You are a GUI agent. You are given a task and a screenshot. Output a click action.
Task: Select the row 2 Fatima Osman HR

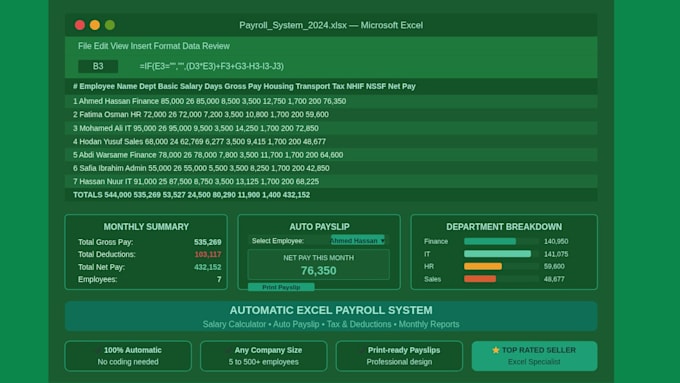(331, 115)
